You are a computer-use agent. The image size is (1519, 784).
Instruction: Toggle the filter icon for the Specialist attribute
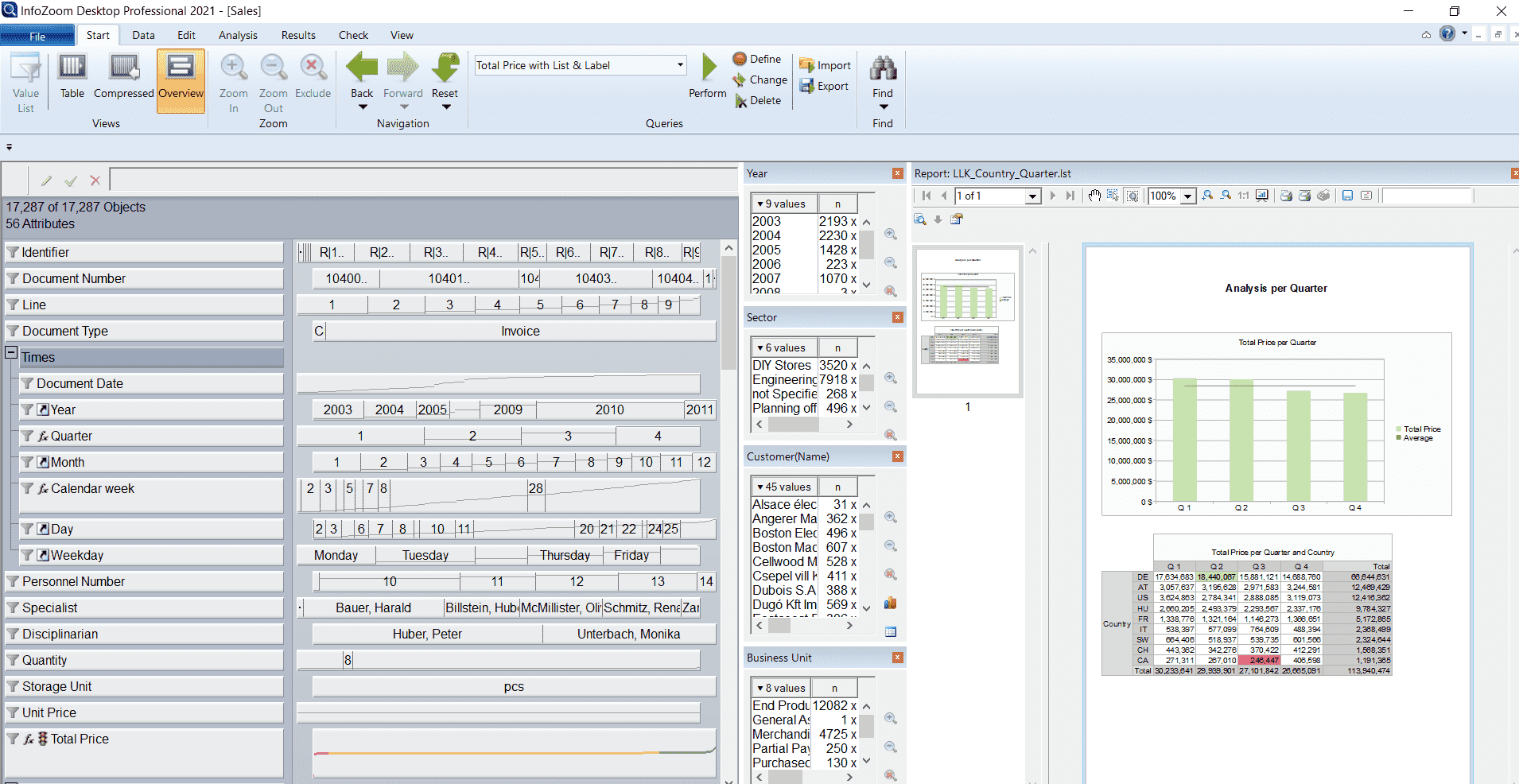[x=13, y=607]
